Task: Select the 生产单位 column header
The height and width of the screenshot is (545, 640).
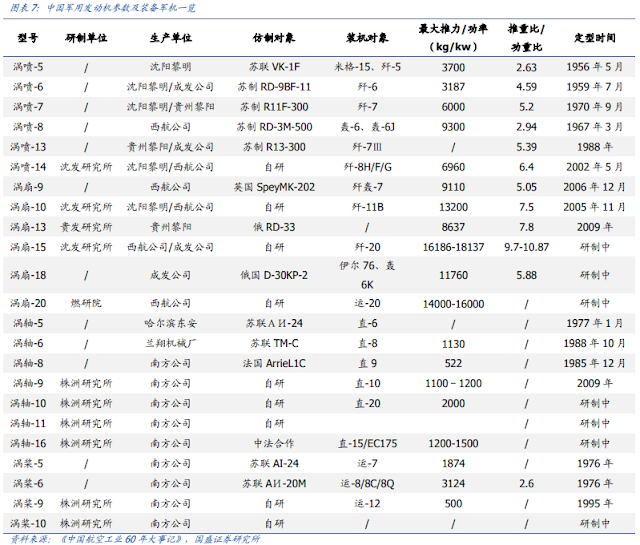Action: point(171,38)
